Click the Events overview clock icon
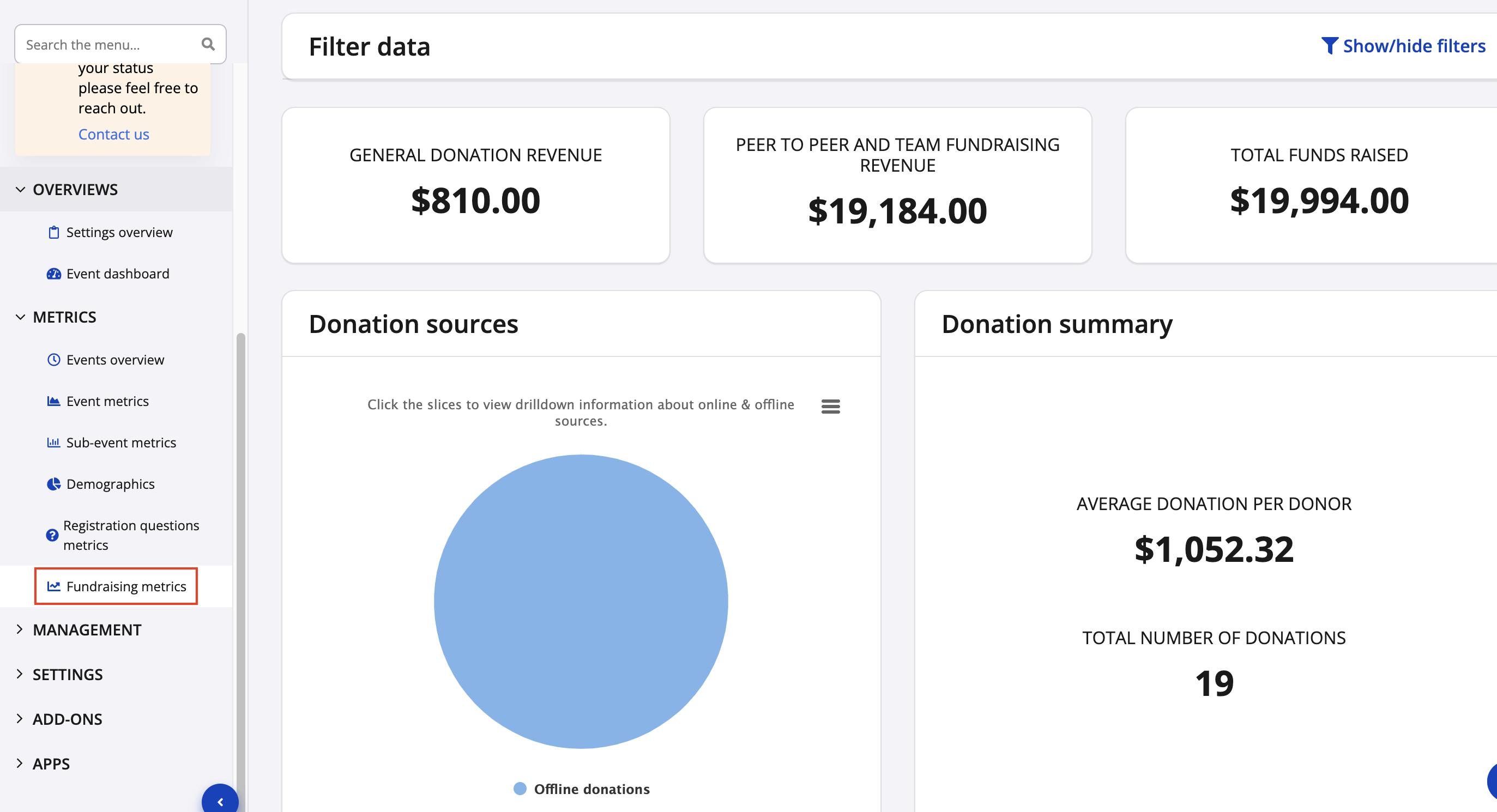 click(x=53, y=360)
